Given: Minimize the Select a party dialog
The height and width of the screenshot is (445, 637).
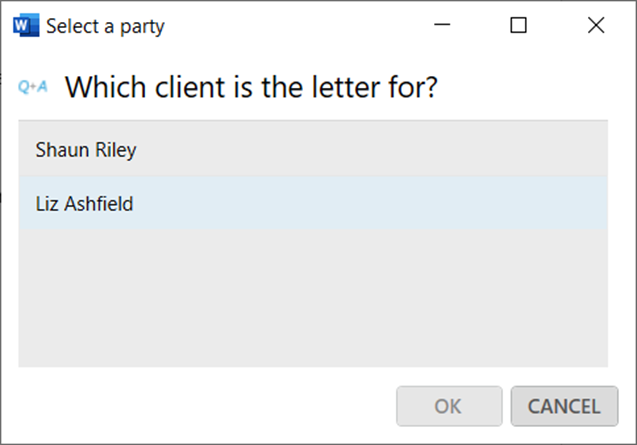Looking at the screenshot, I should click(x=442, y=25).
